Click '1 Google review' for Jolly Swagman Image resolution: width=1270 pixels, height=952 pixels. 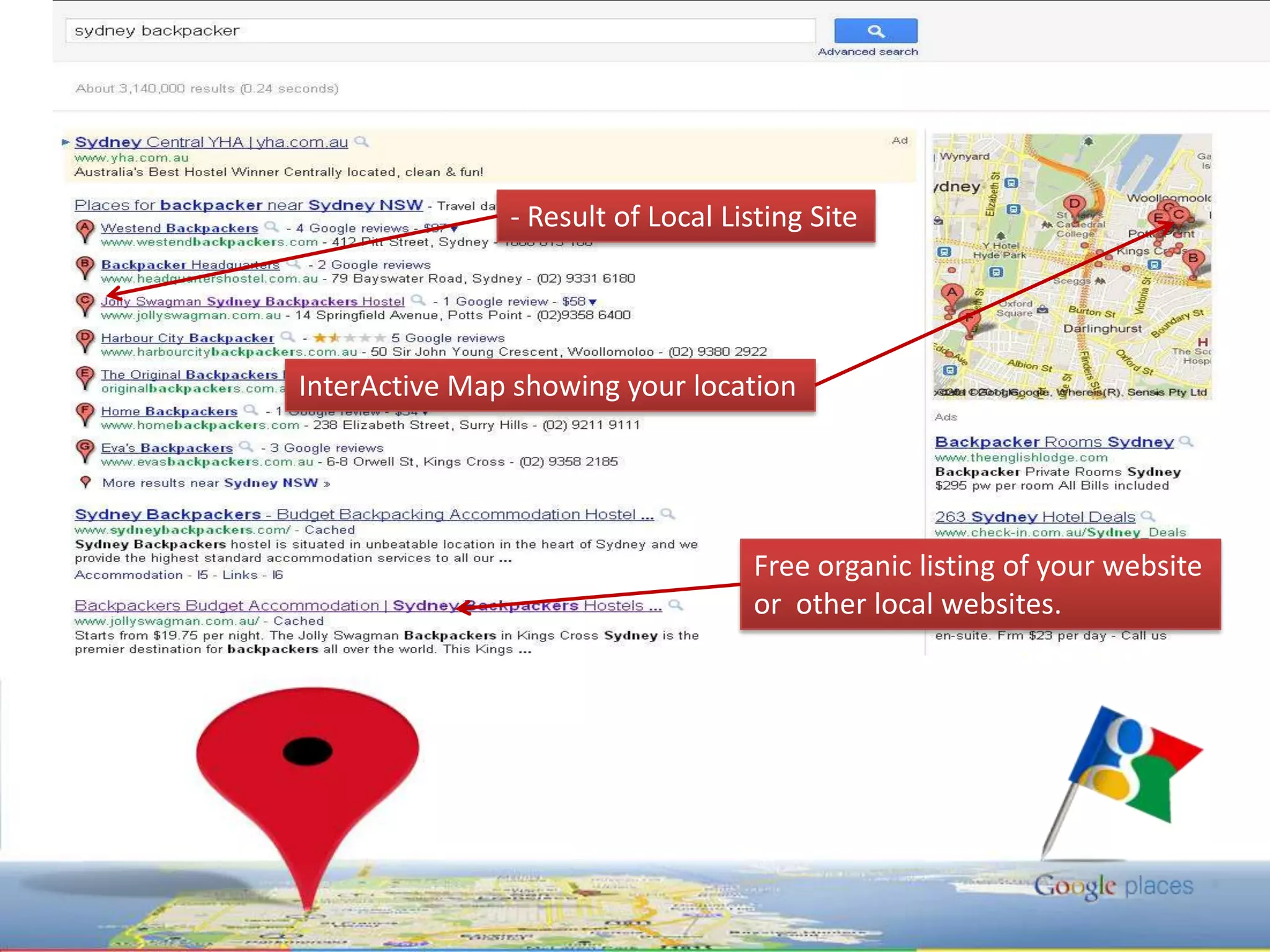click(495, 302)
